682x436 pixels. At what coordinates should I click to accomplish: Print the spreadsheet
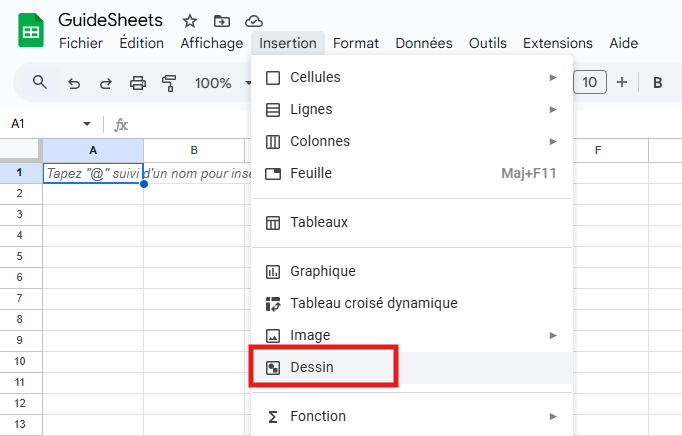point(138,83)
